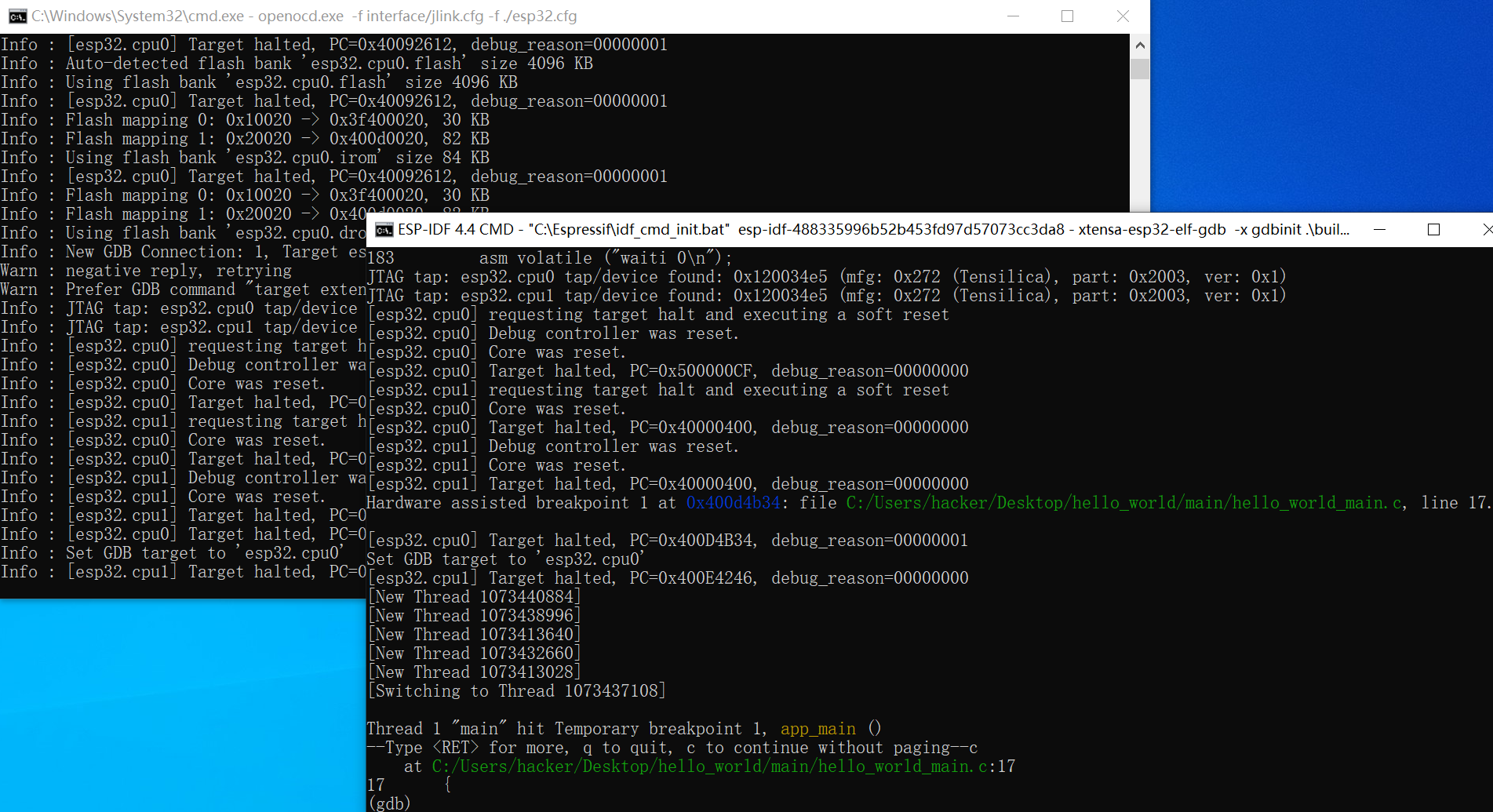Click 'Flash mapping 0: 0x10020' first line
The width and height of the screenshot is (1493, 812).
point(245,120)
